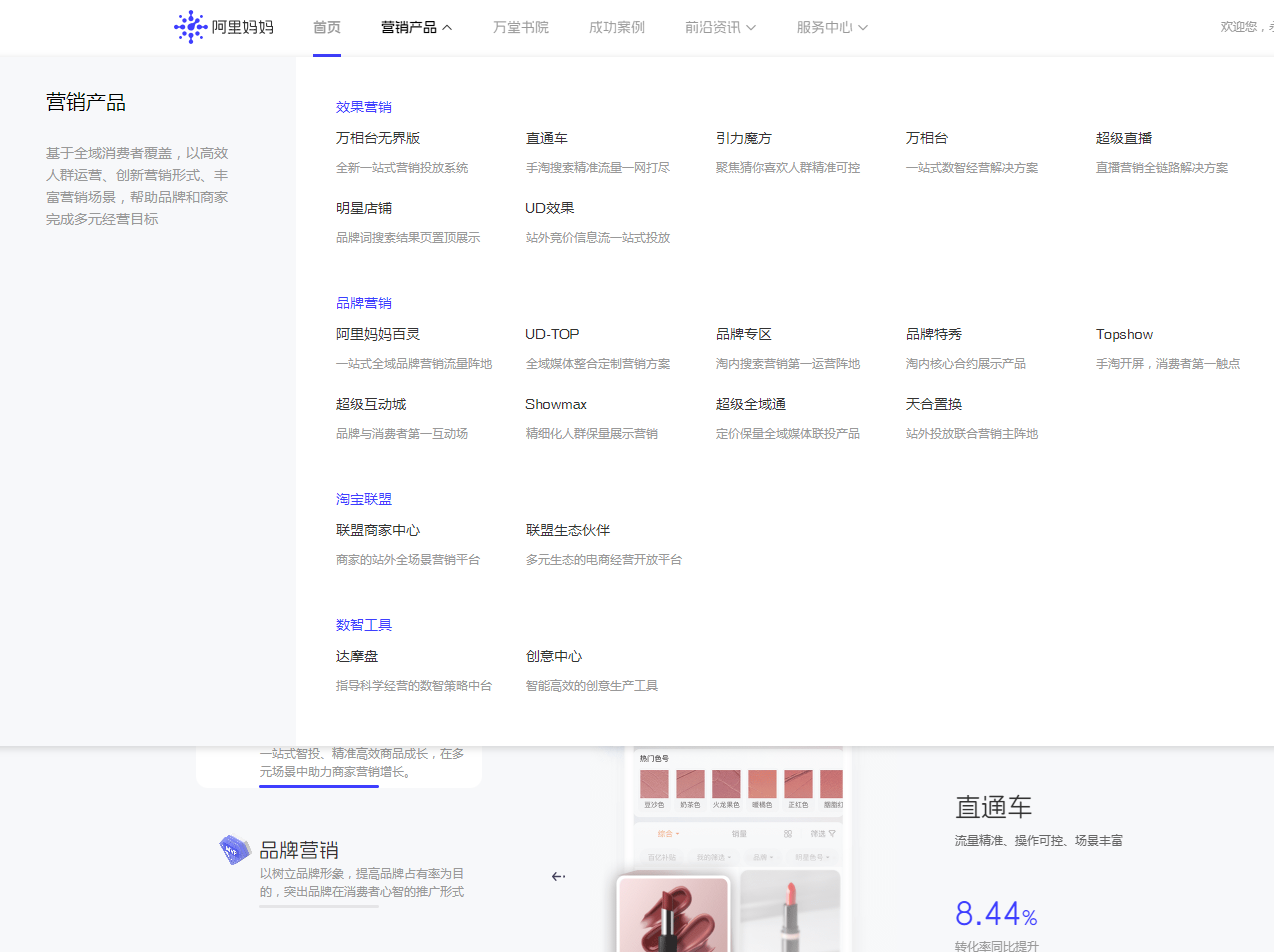Open the 万堂书院 menu item
This screenshot has height=952, width=1274.
pyautogui.click(x=520, y=27)
